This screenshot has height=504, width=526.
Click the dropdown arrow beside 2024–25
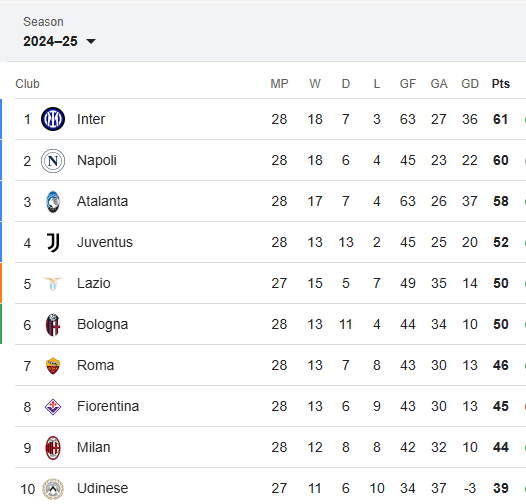coord(91,42)
